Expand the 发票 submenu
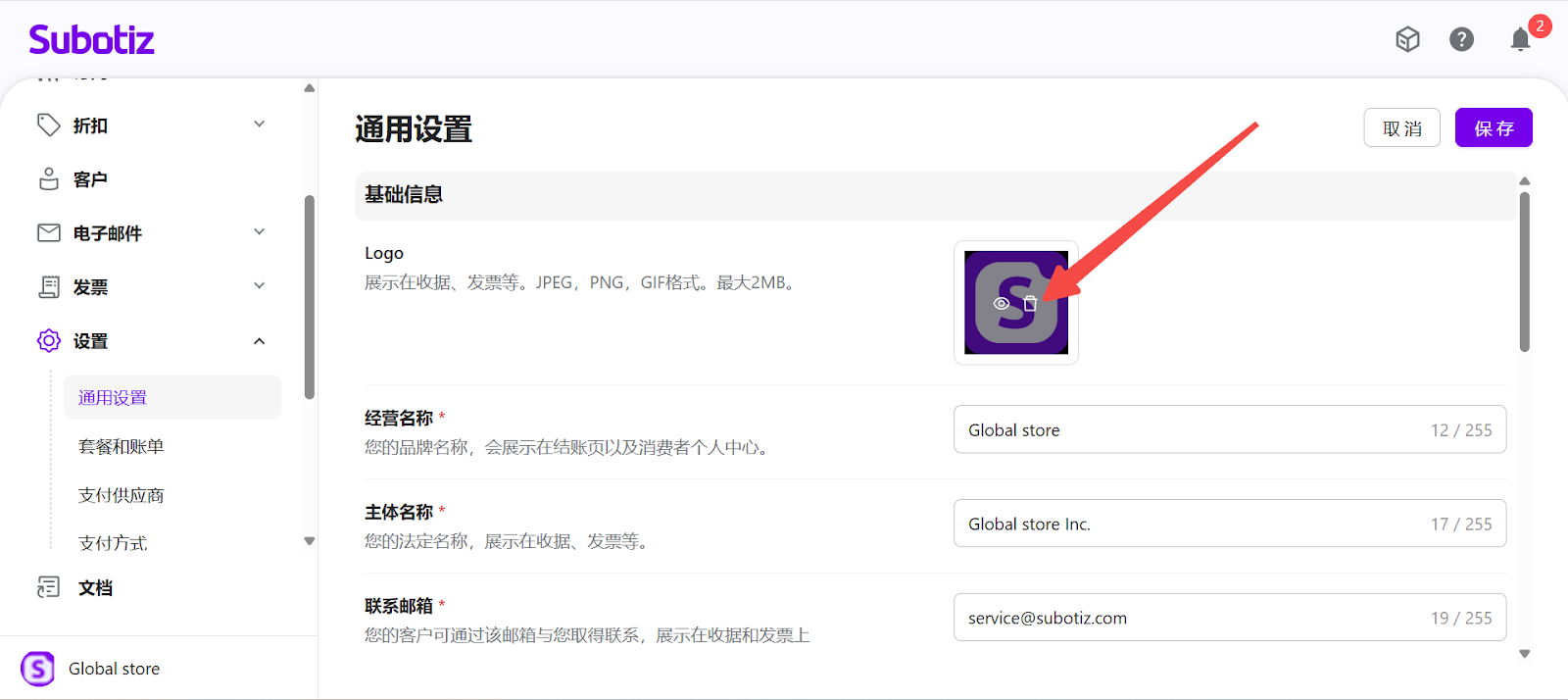The height and width of the screenshot is (700, 1568). pos(260,286)
